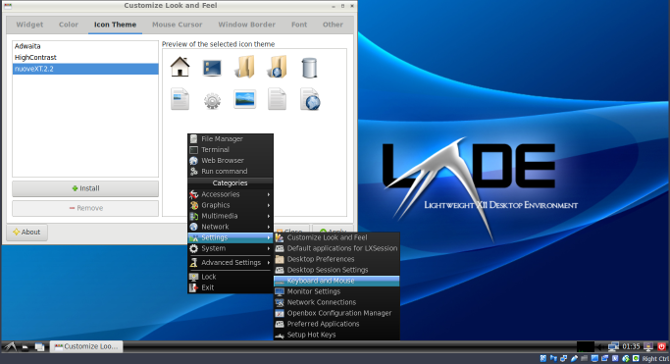Select Exit in the menu
This screenshot has height=364, width=670.
[230, 288]
